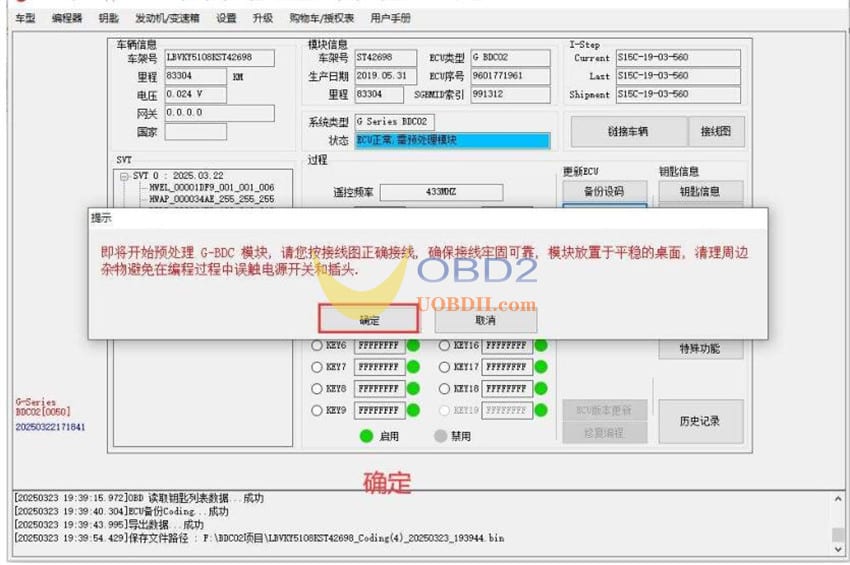This screenshot has width=850, height=565.
Task: Open 历史记录 history
Action: [700, 421]
